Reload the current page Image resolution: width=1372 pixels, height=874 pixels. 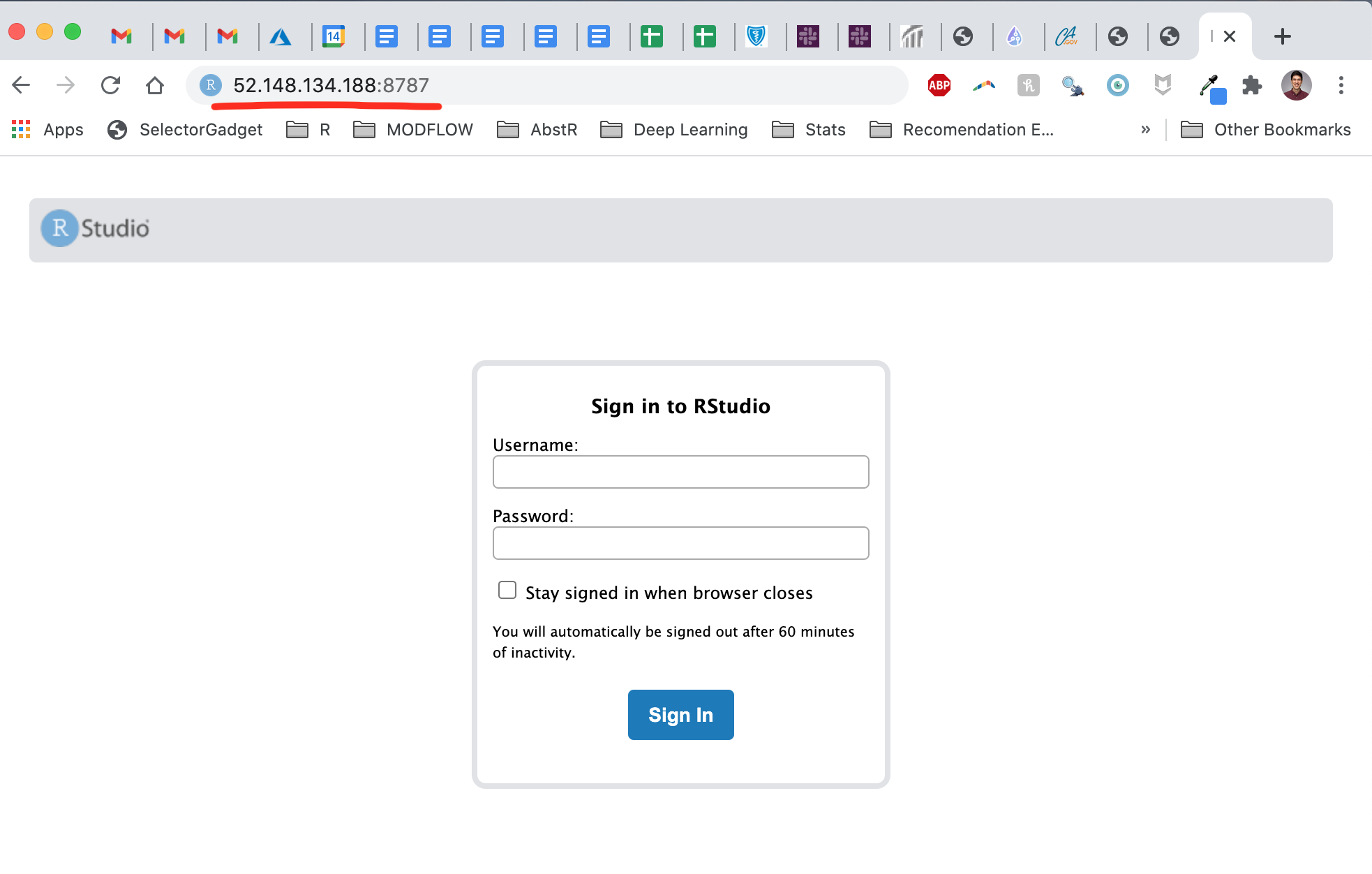click(110, 85)
